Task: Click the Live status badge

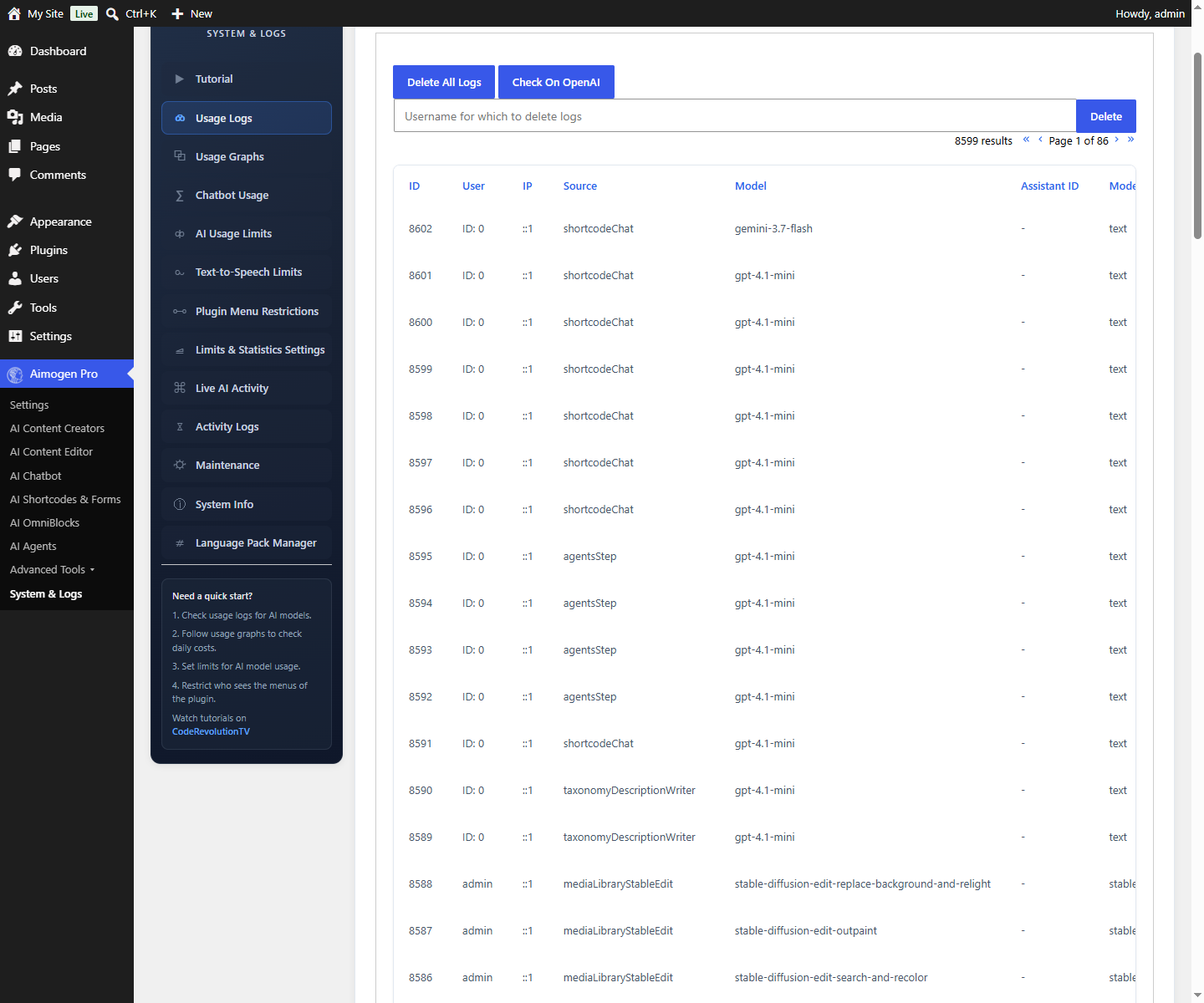Action: (84, 13)
